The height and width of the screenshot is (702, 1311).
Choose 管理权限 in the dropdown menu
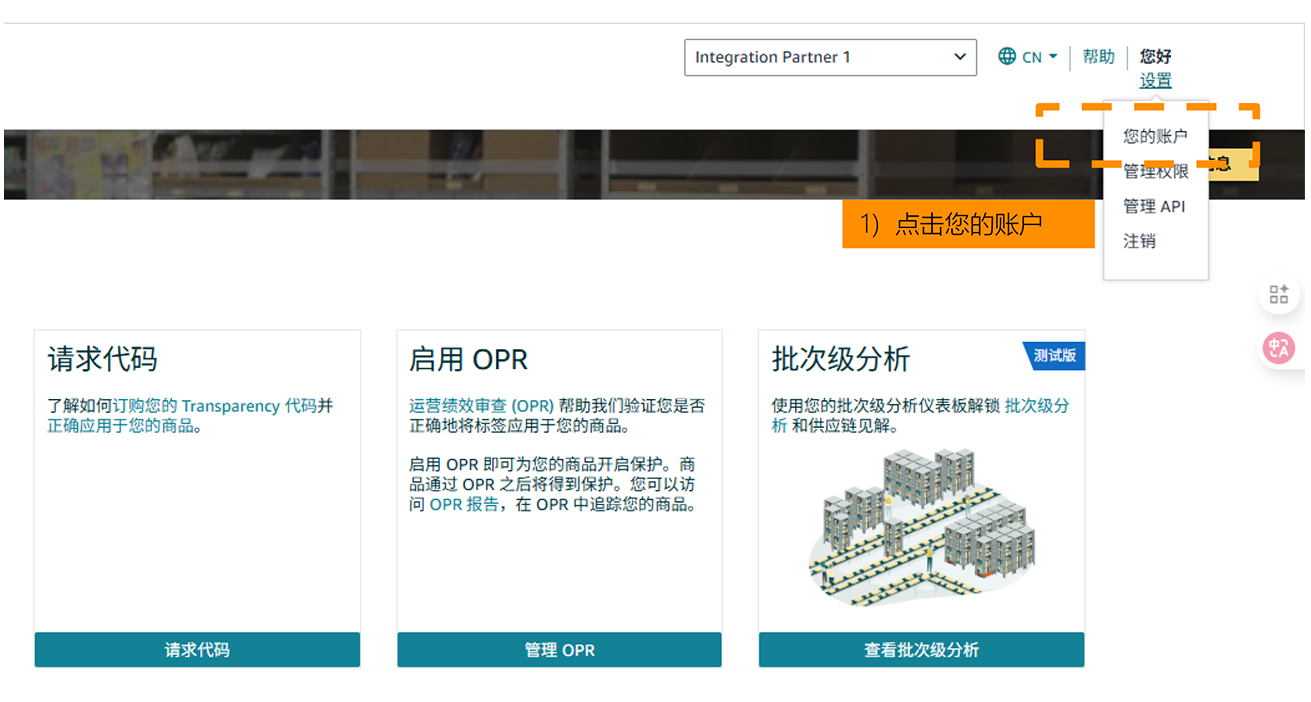point(1156,171)
